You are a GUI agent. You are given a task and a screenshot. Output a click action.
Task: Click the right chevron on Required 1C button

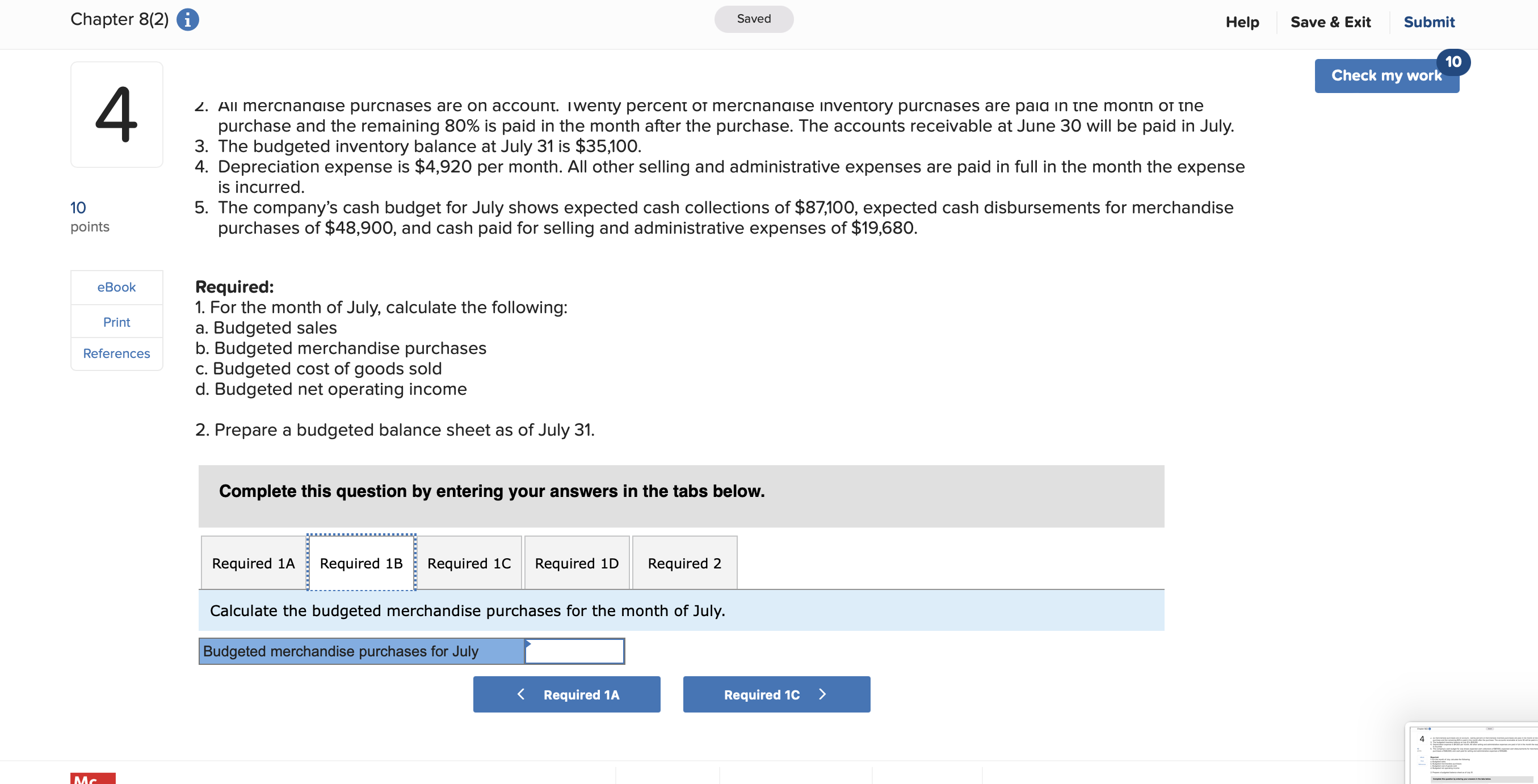[822, 694]
